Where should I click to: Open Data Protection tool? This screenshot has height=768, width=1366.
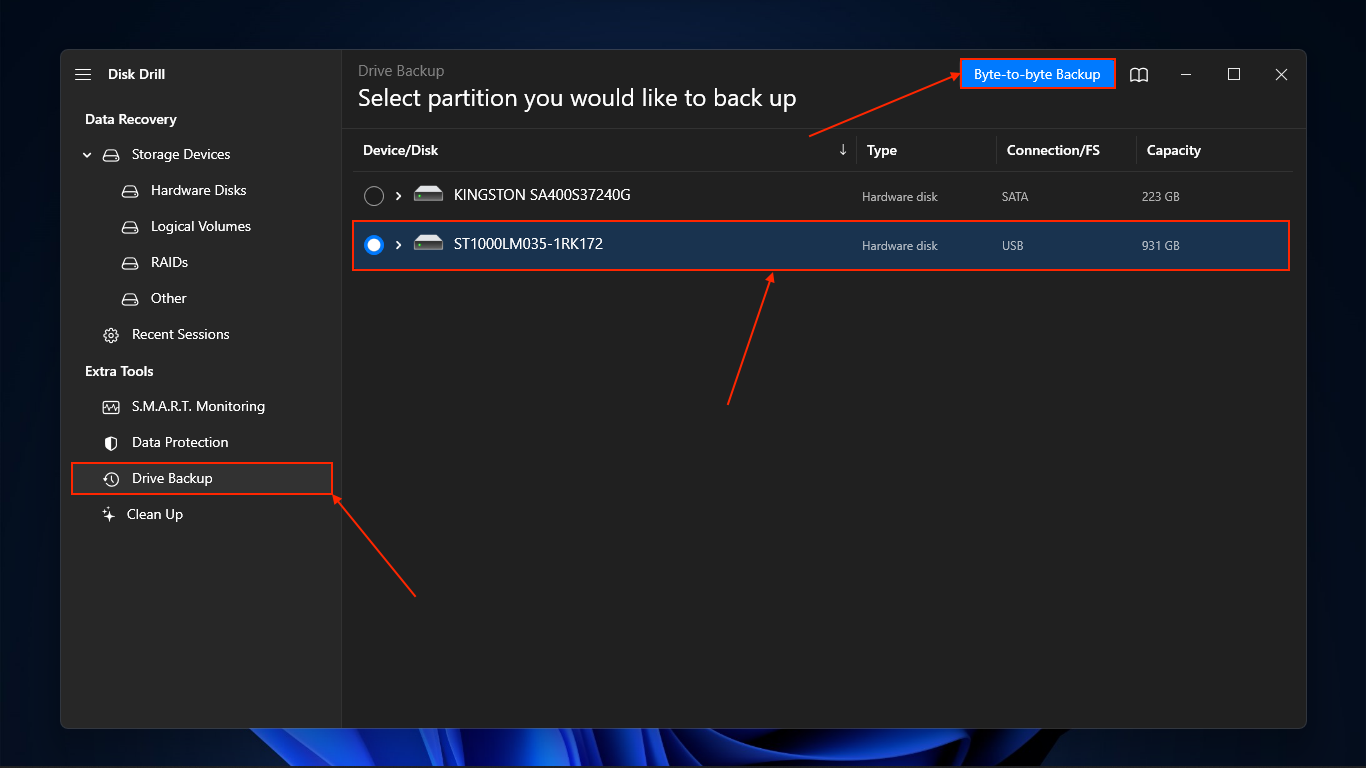(x=180, y=442)
